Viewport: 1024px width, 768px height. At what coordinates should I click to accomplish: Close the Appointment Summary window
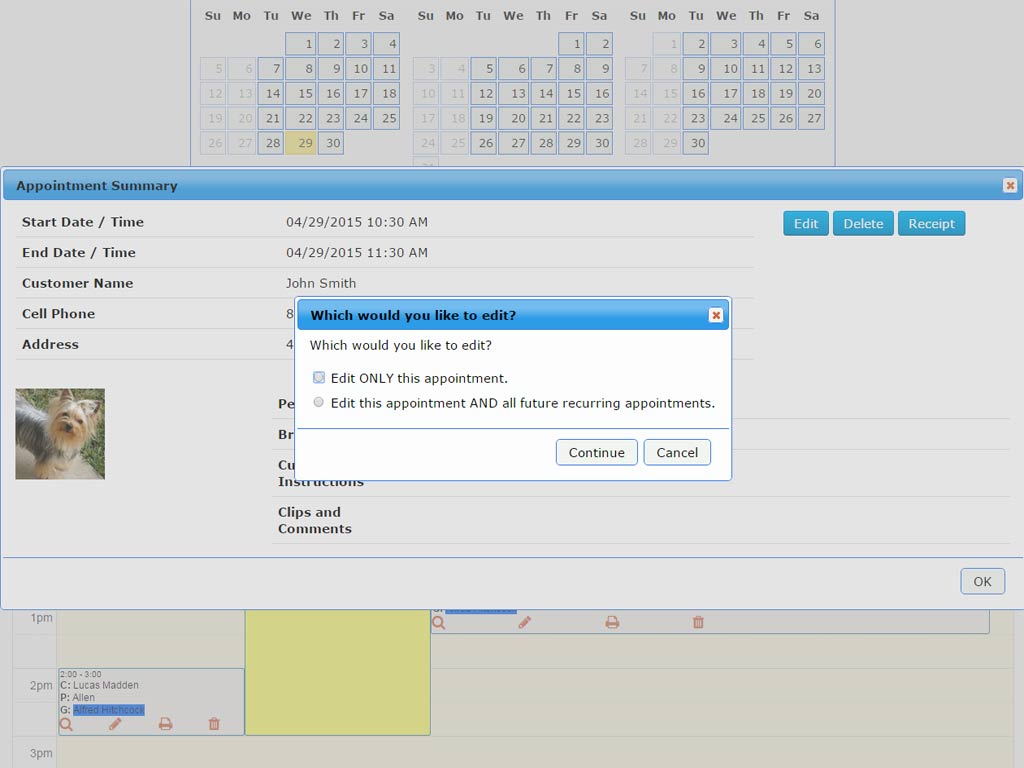point(1009,185)
